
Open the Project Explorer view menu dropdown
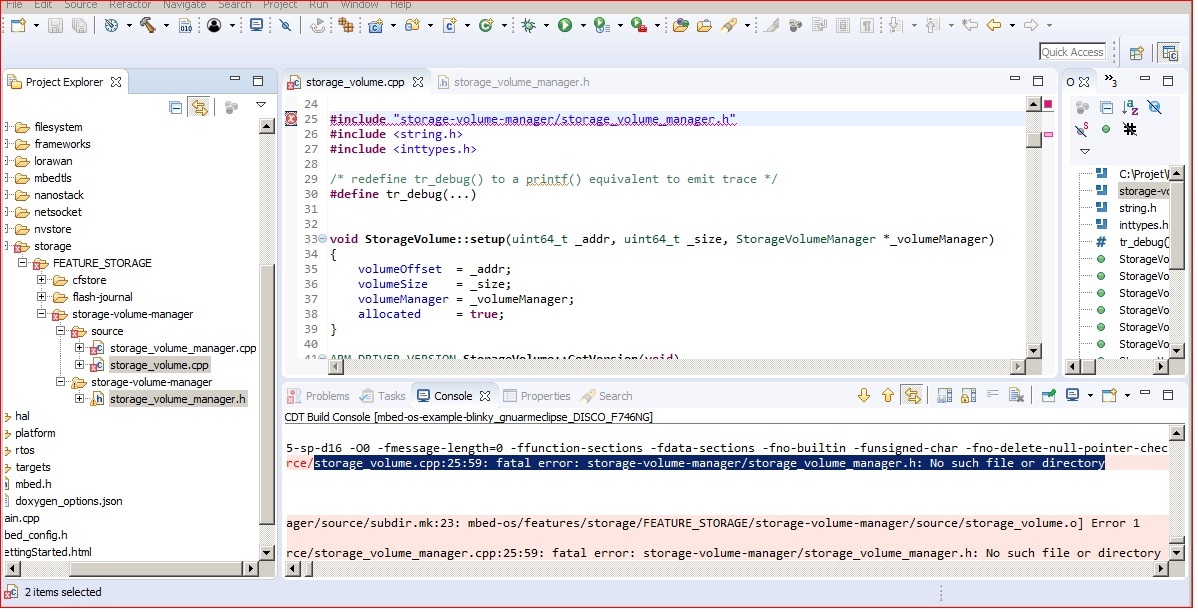click(261, 105)
